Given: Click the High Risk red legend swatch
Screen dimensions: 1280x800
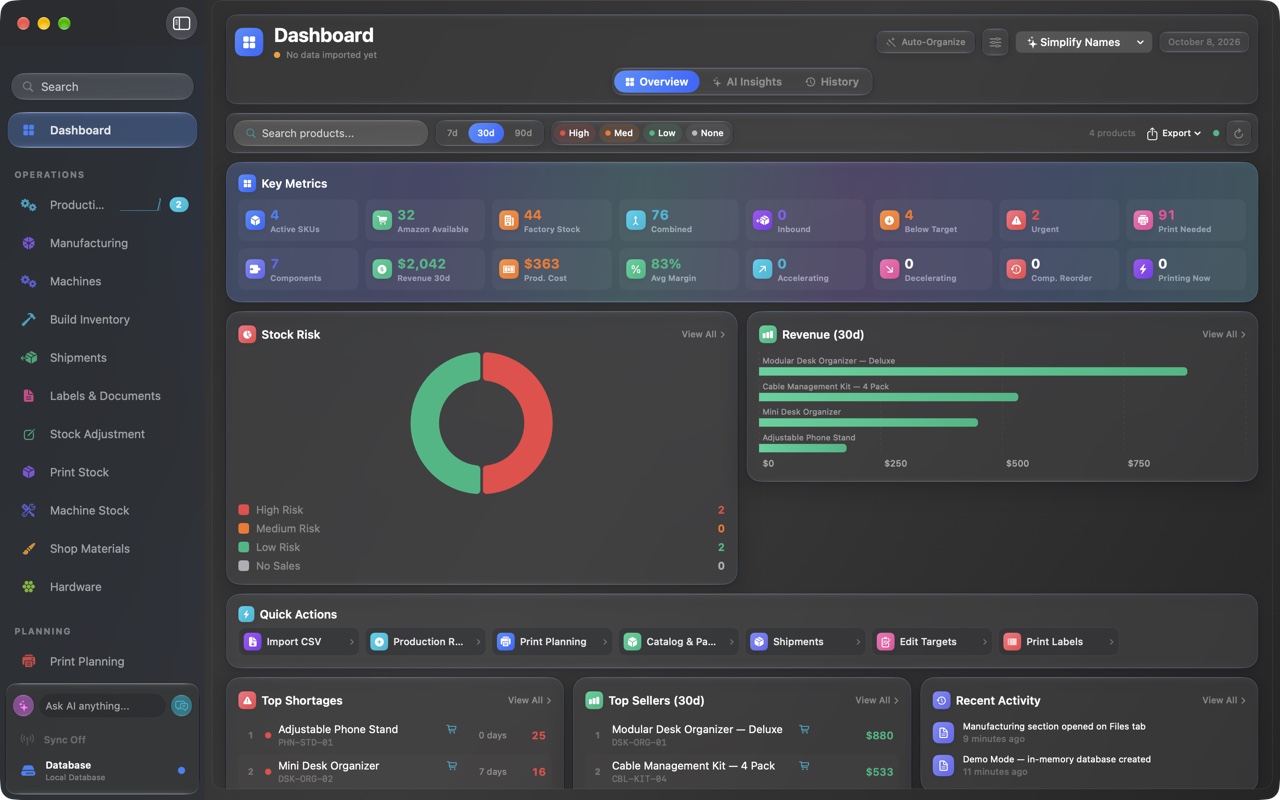Looking at the screenshot, I should pyautogui.click(x=244, y=510).
